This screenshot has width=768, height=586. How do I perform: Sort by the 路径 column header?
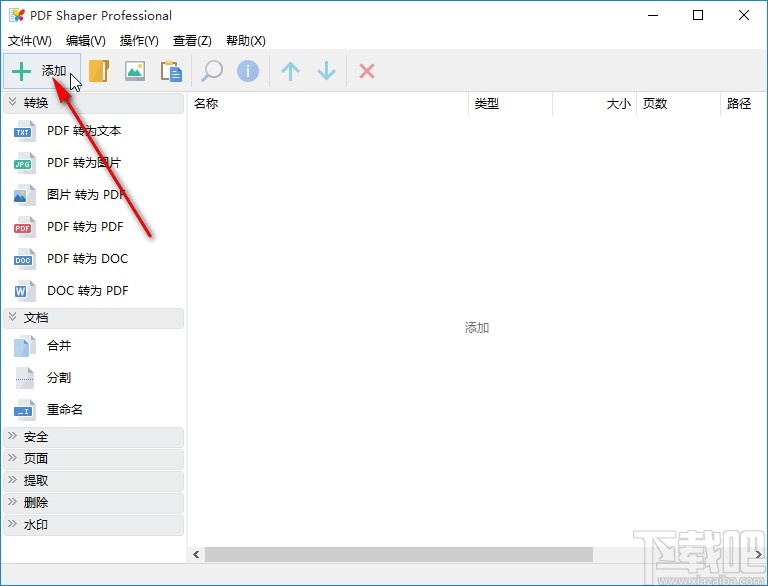point(744,104)
